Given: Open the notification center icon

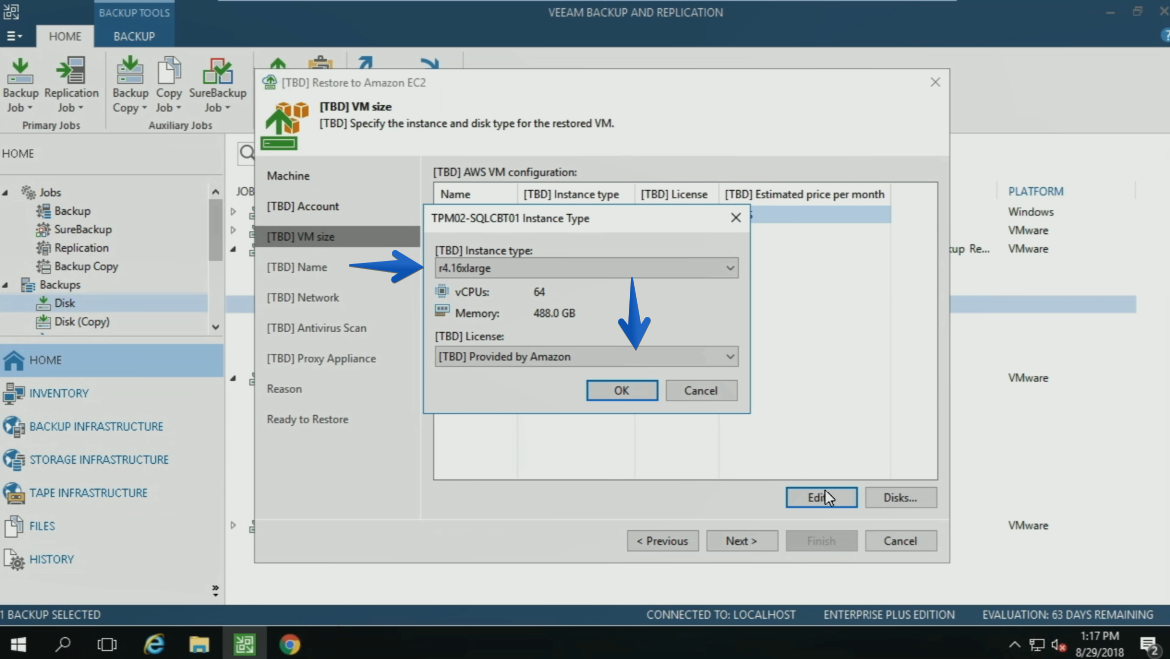Looking at the screenshot, I should [x=1150, y=645].
